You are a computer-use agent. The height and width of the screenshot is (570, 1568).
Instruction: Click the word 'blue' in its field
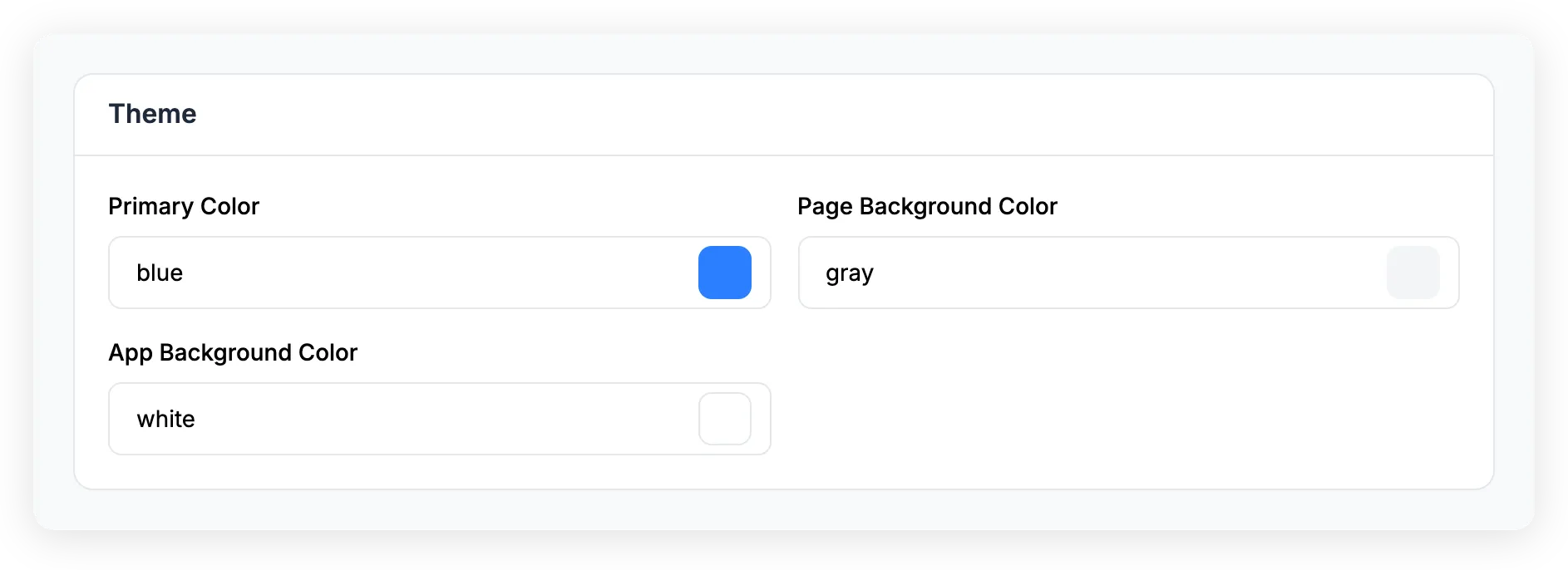pos(160,273)
